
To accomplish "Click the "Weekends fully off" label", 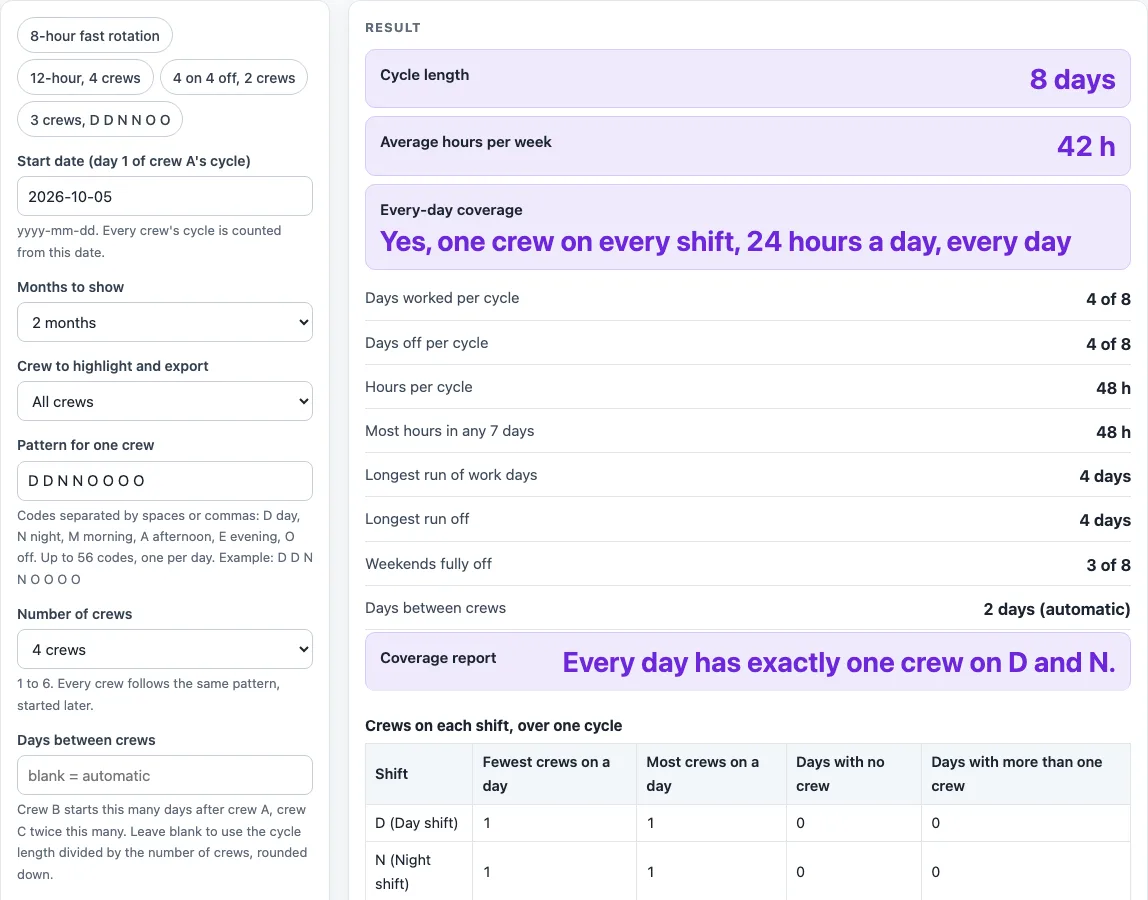I will click(428, 564).
